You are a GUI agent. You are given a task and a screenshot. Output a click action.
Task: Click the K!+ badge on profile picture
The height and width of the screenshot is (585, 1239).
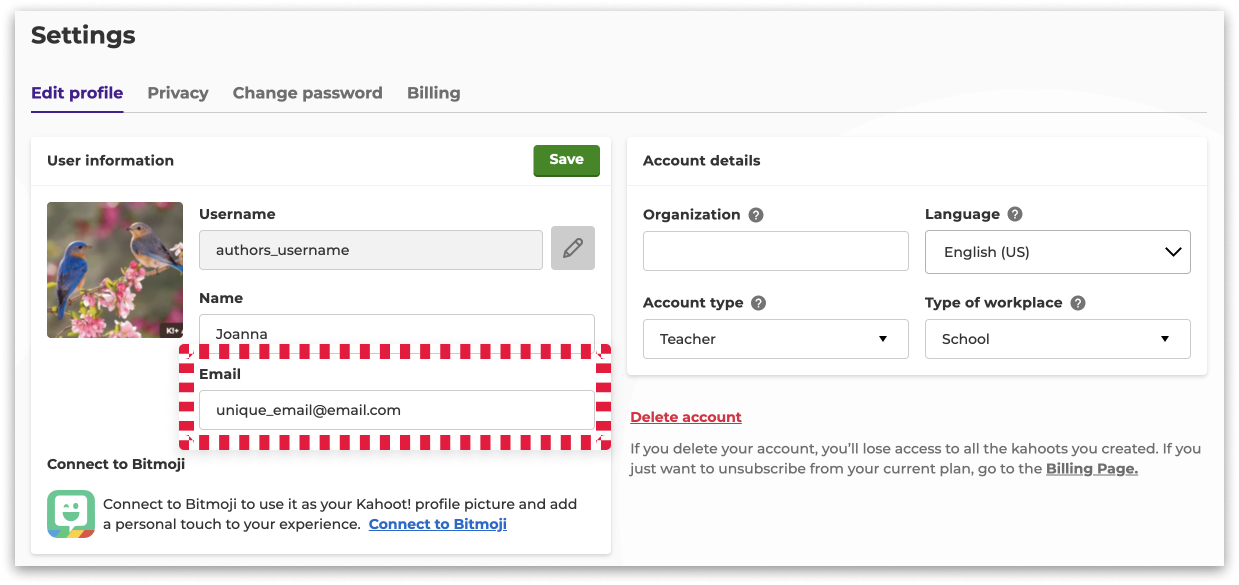coord(173,329)
